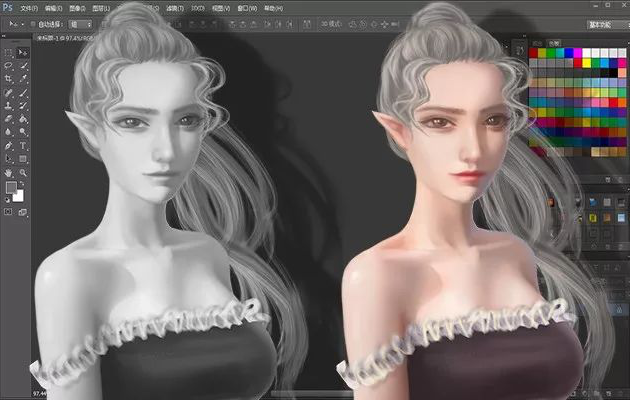Switch to the Color panel tab
630x400 pixels.
[x=537, y=43]
